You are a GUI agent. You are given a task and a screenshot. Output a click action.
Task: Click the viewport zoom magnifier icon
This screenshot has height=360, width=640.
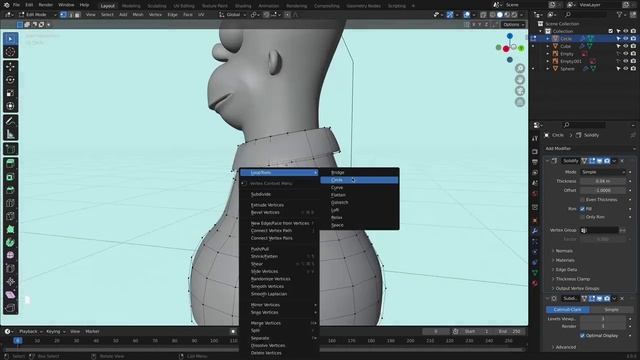pyautogui.click(x=520, y=68)
